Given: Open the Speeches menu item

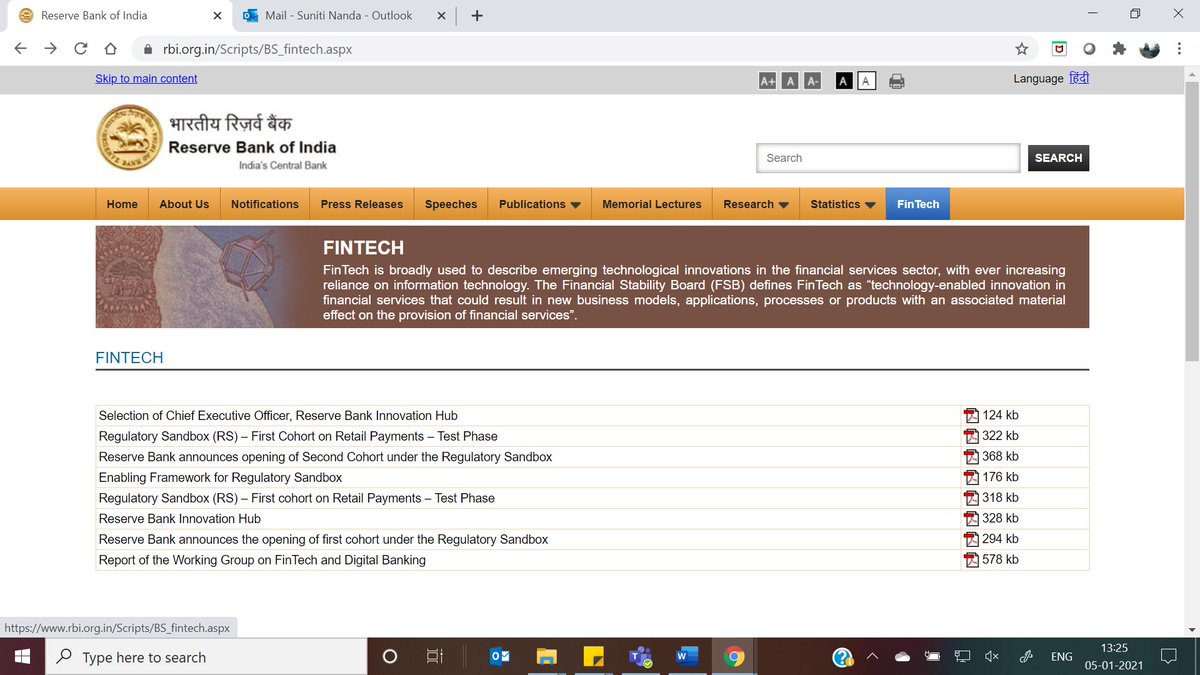Looking at the screenshot, I should tap(451, 204).
